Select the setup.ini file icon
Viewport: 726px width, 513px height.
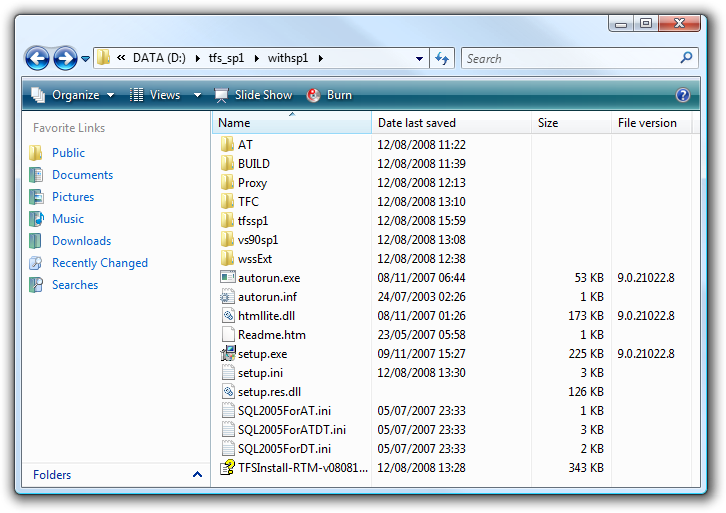coord(228,372)
